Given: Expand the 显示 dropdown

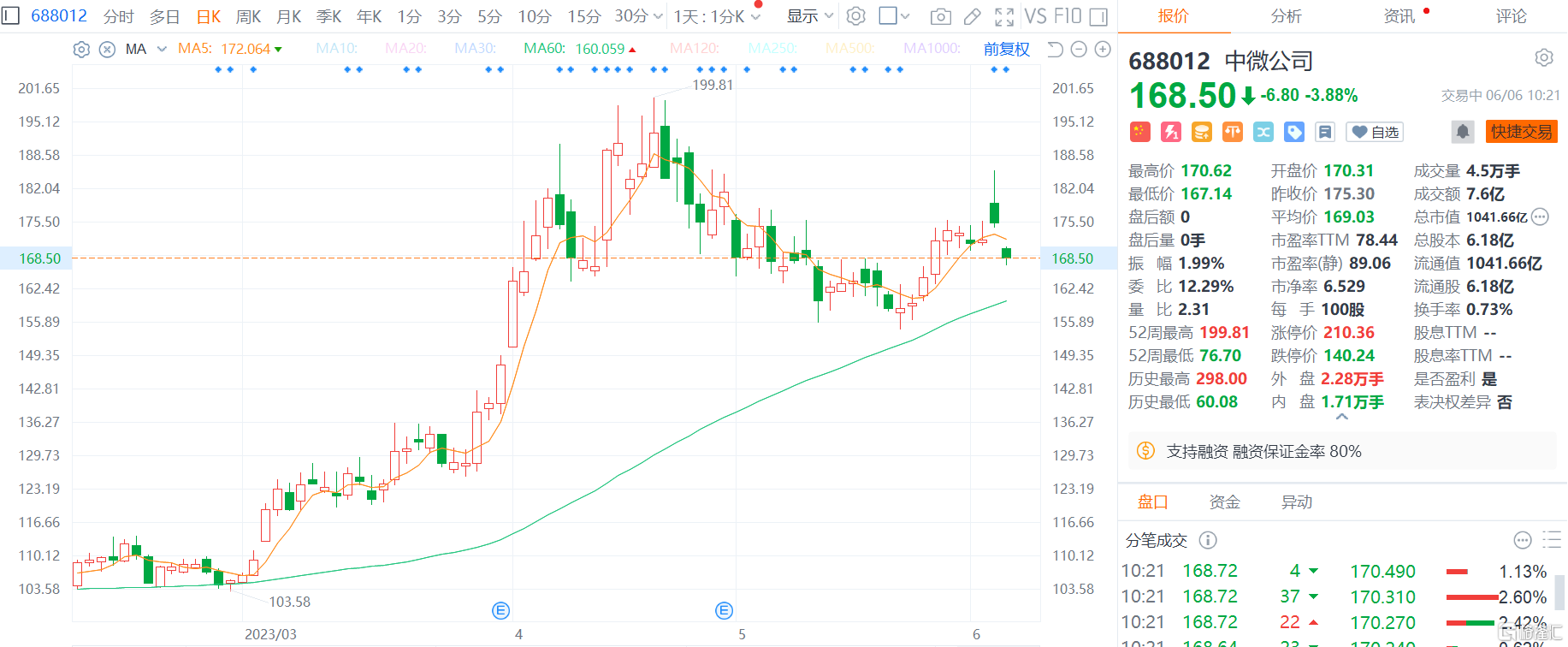Looking at the screenshot, I should tap(809, 16).
